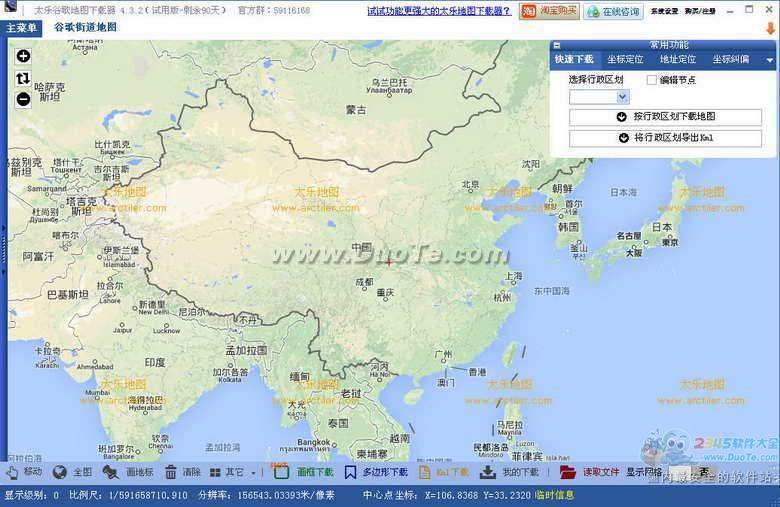Screen dimensions: 780x507
Task: Select the 移动 hand pan tool
Action: click(x=24, y=472)
